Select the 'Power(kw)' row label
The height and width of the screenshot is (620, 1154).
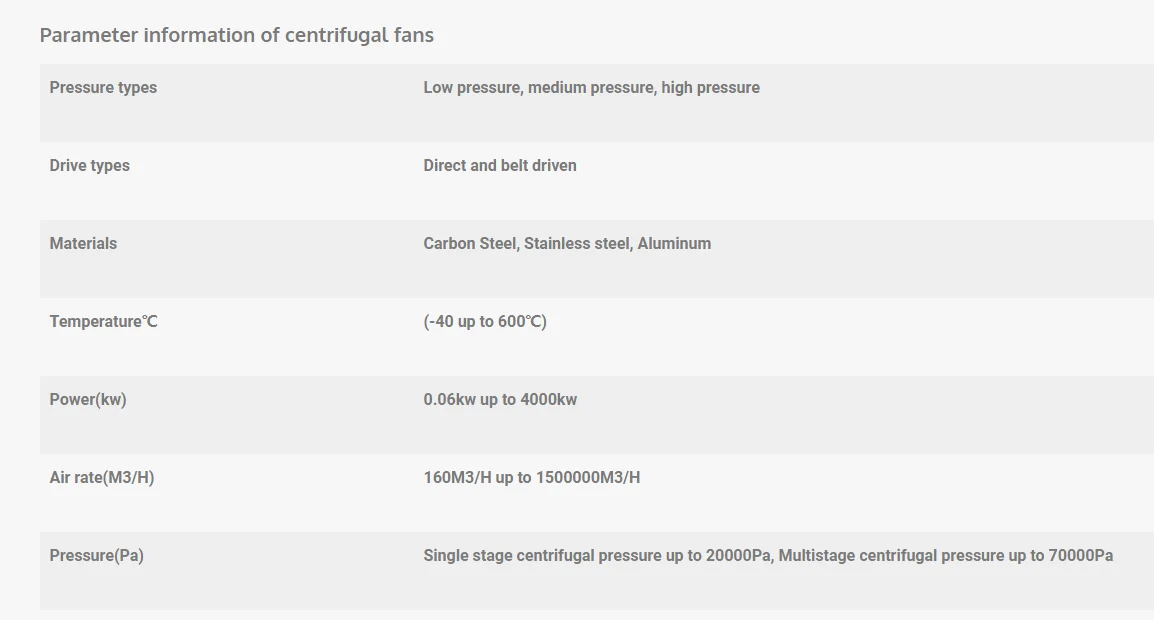click(x=88, y=400)
